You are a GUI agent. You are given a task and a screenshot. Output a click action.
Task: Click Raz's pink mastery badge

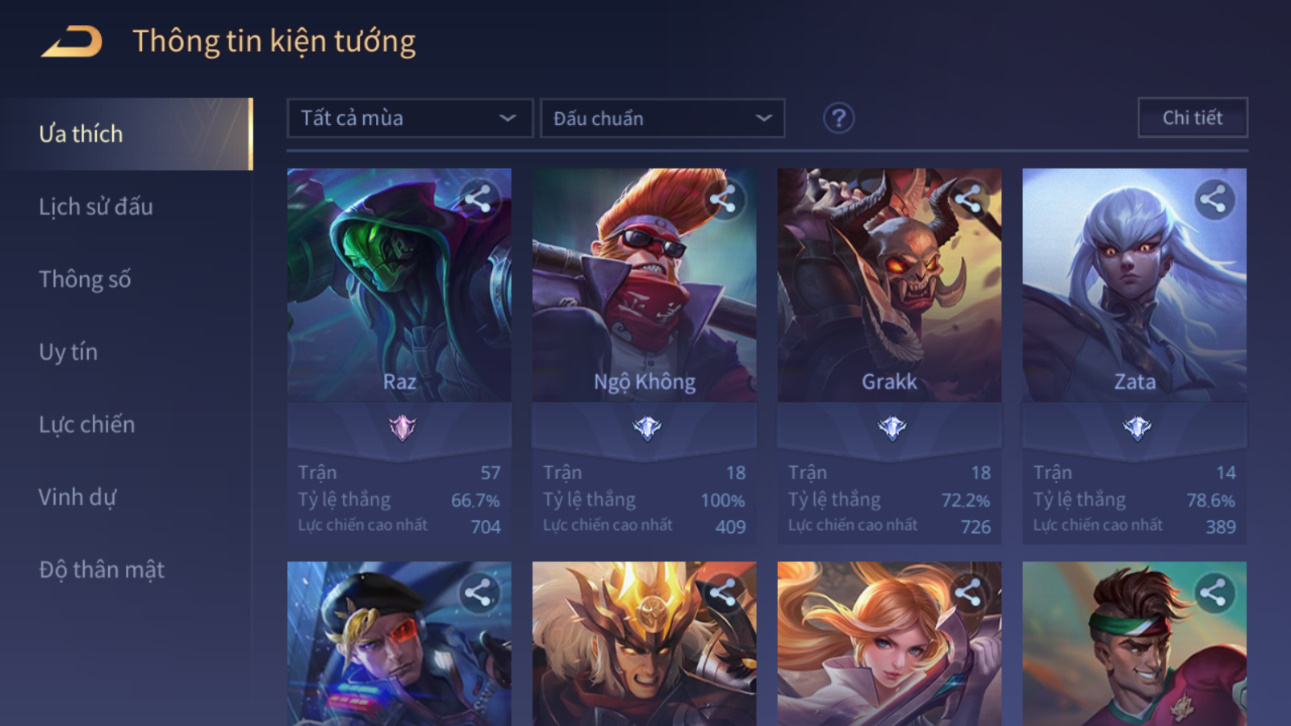pyautogui.click(x=401, y=428)
